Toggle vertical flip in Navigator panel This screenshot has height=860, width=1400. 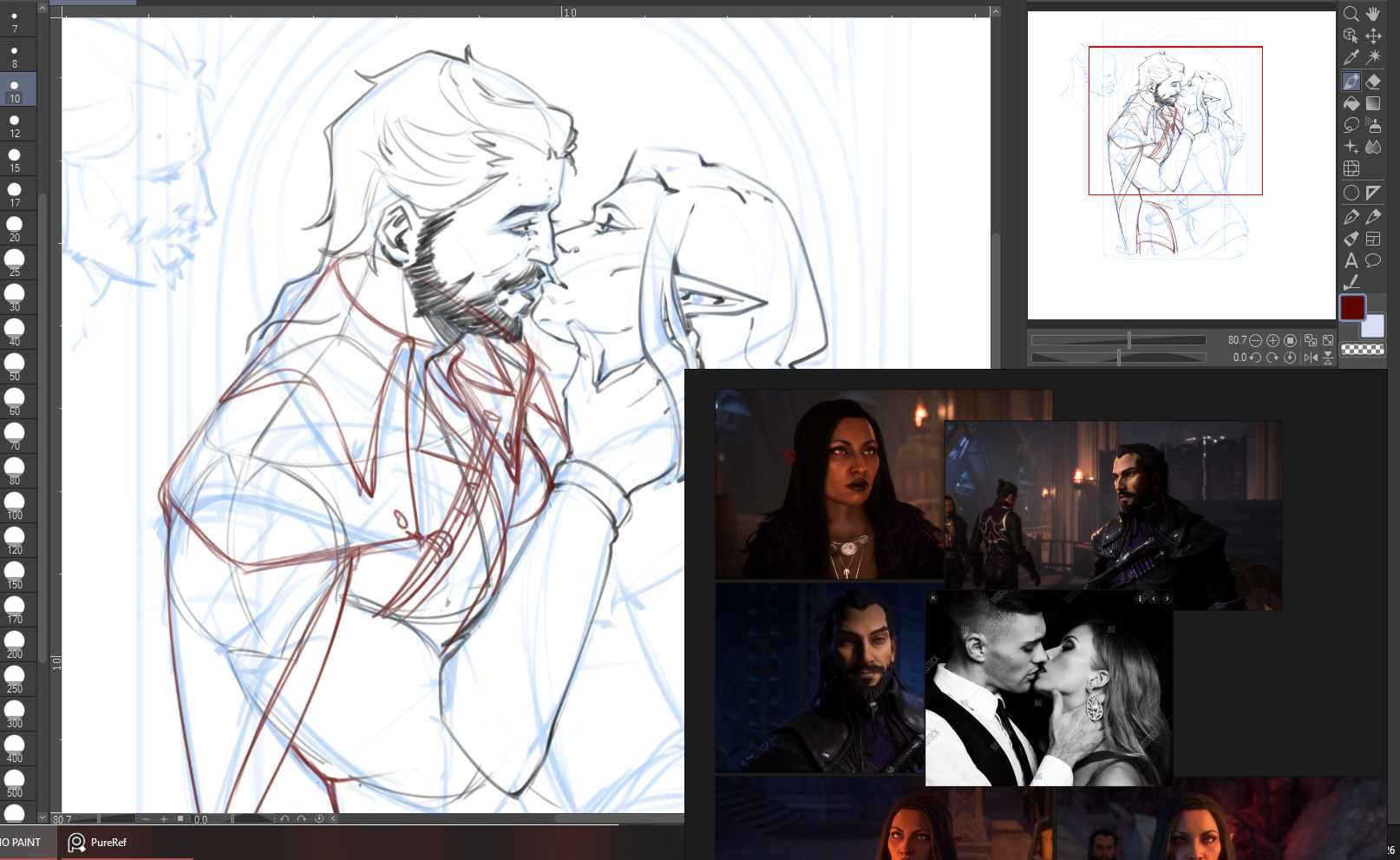click(x=1328, y=358)
